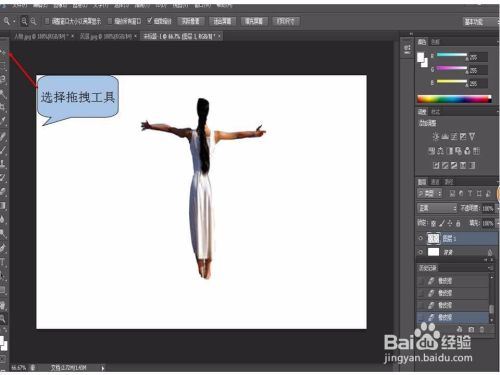Add a Levels adjustment
500x375 pixels.
coord(445,136)
